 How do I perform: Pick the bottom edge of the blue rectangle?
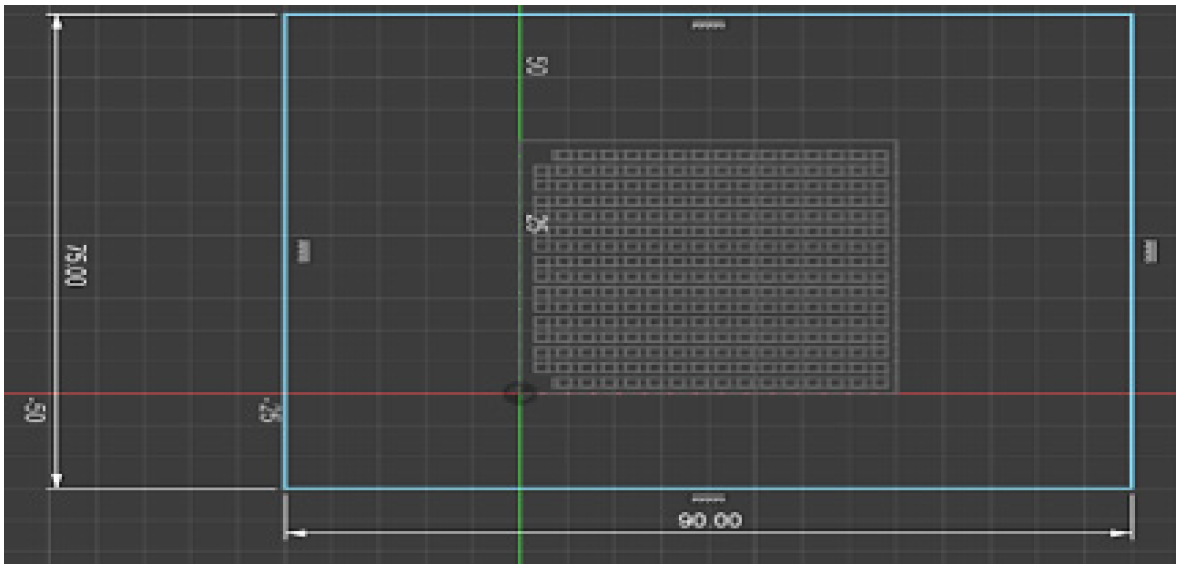[x=900, y=489]
